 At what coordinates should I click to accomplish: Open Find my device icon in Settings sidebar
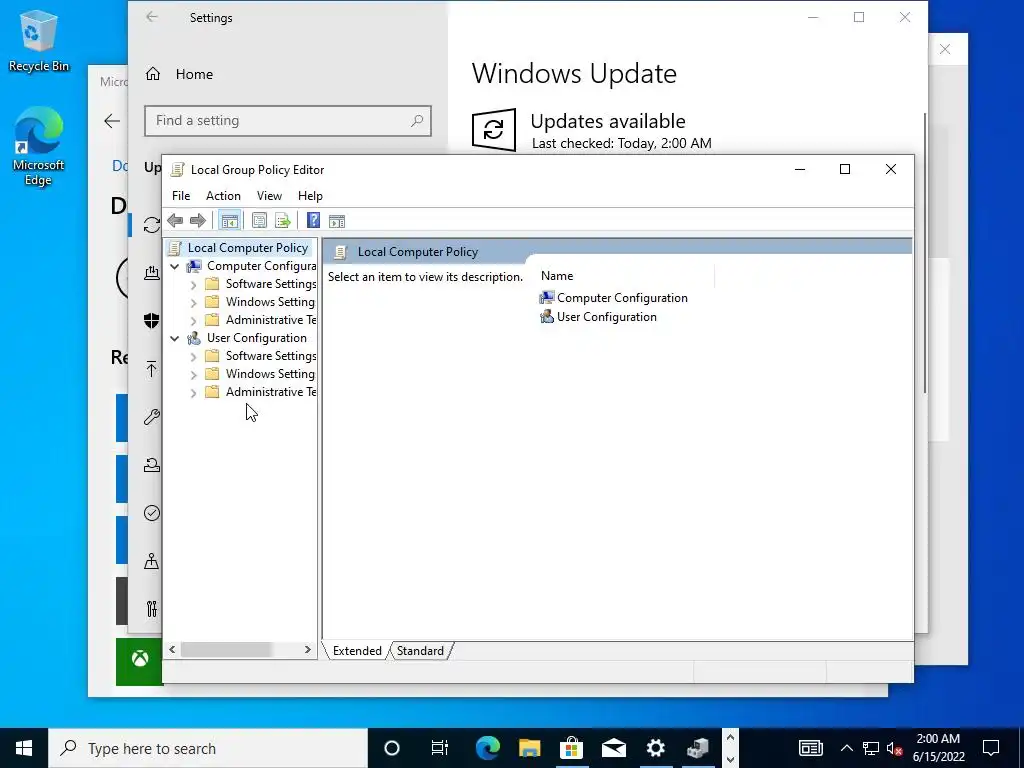[x=152, y=561]
